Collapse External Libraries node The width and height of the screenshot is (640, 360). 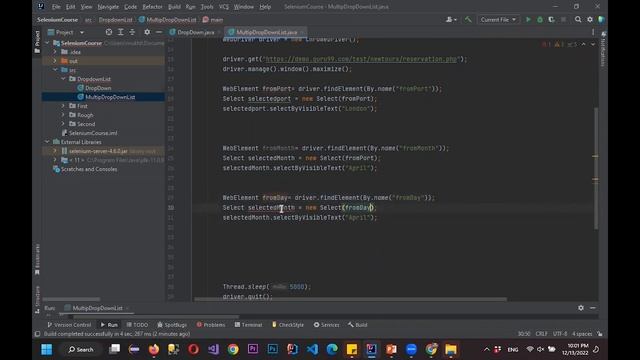(47, 142)
